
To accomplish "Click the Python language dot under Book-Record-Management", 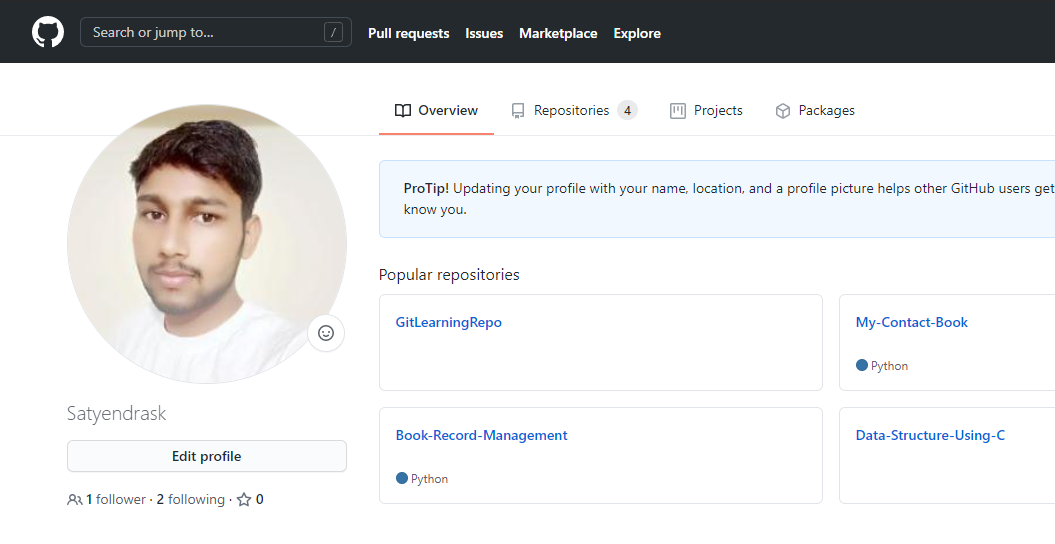I will (x=402, y=478).
